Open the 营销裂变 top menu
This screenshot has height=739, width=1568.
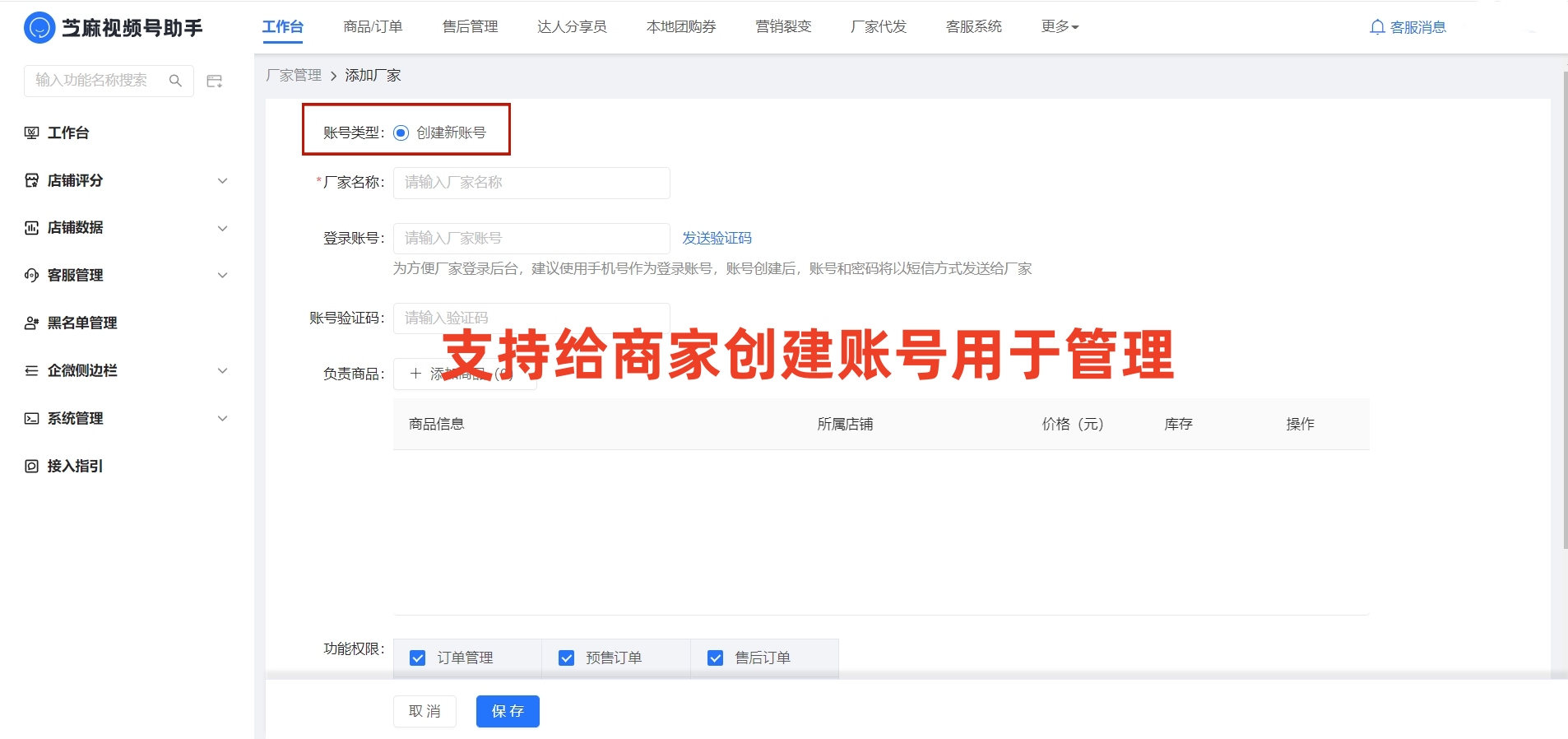(x=783, y=26)
